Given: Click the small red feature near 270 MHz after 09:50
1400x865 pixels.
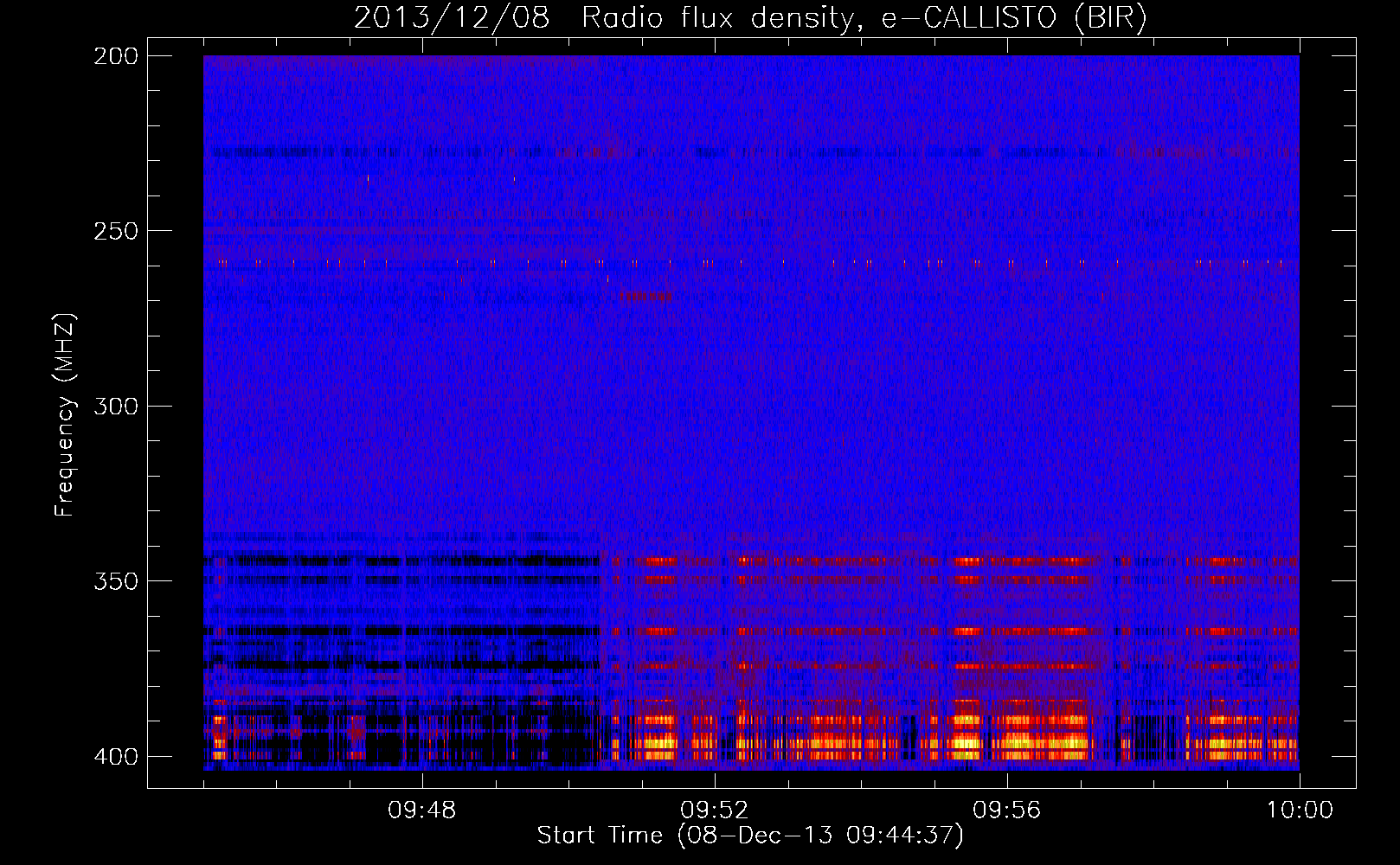Looking at the screenshot, I should (x=645, y=297).
